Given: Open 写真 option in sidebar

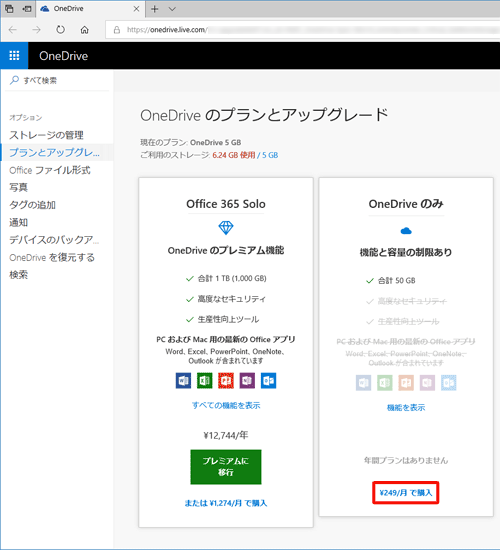Looking at the screenshot, I should click(x=18, y=187).
